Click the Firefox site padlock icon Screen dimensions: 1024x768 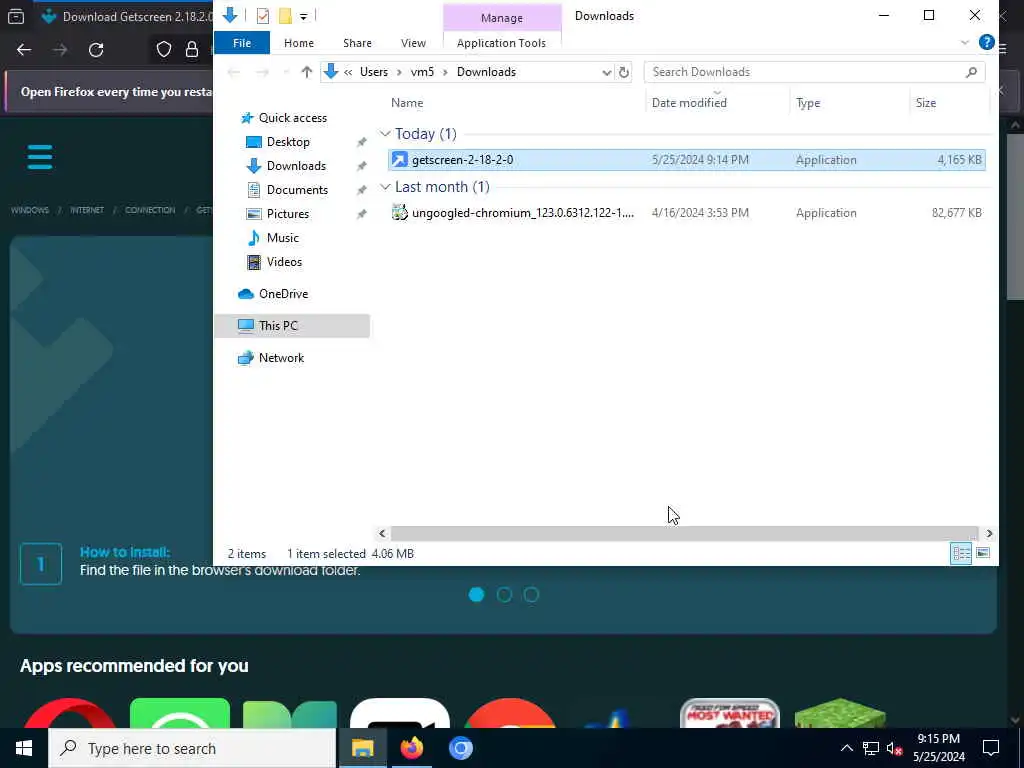point(191,50)
